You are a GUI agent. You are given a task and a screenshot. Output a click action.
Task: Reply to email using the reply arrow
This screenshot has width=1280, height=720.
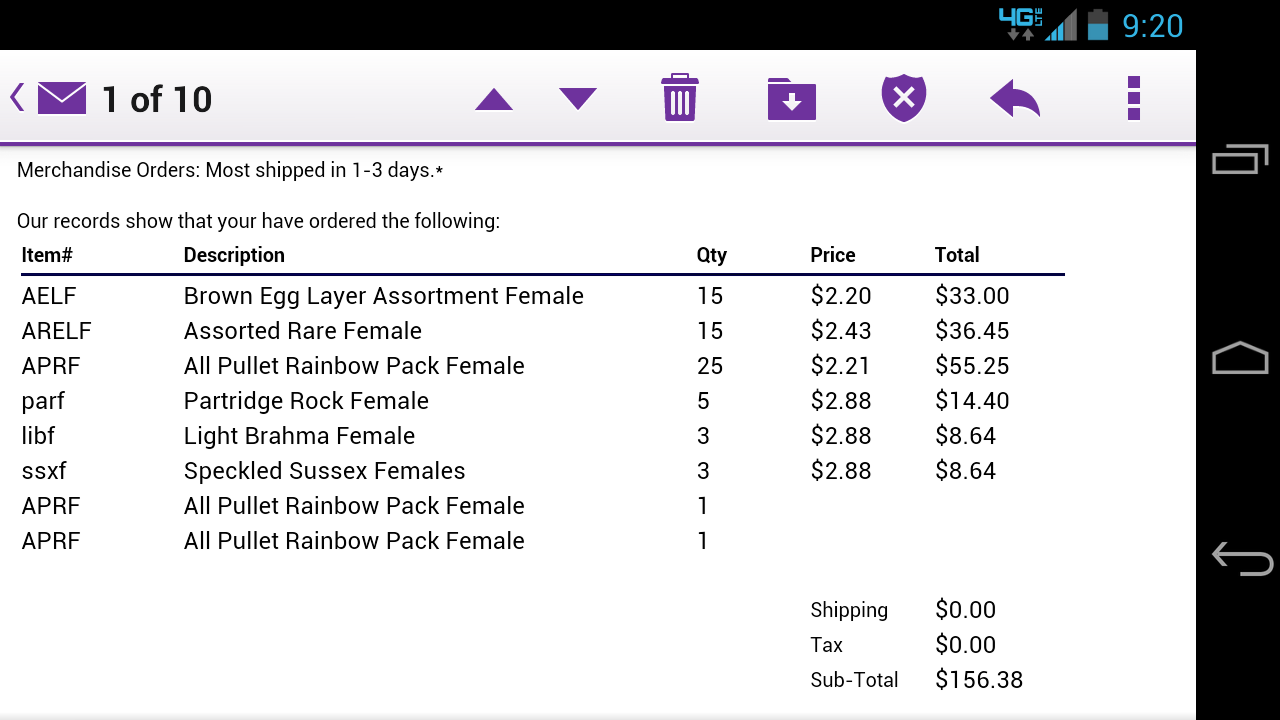pos(1015,98)
